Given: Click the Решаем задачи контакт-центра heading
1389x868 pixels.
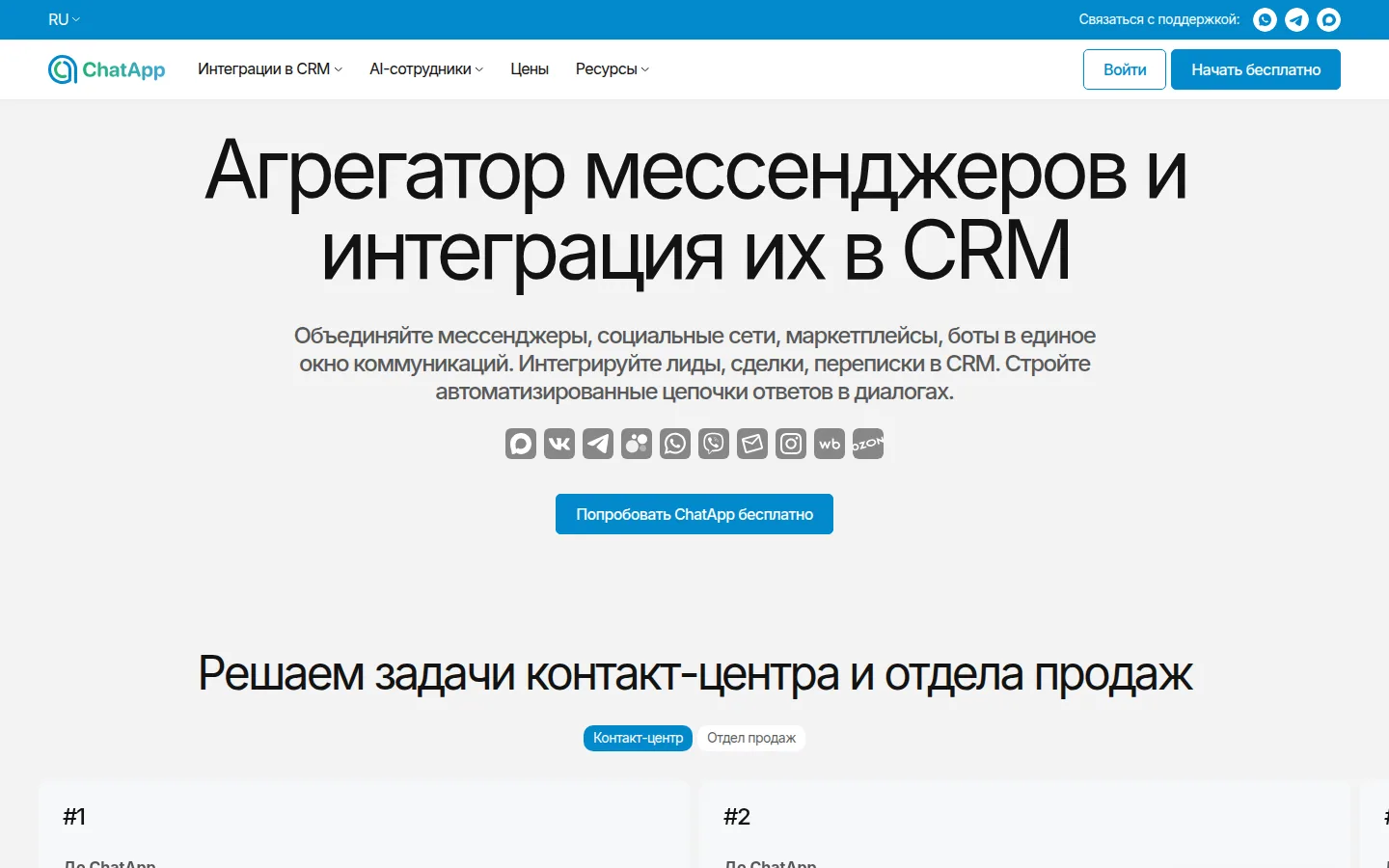Looking at the screenshot, I should click(694, 674).
